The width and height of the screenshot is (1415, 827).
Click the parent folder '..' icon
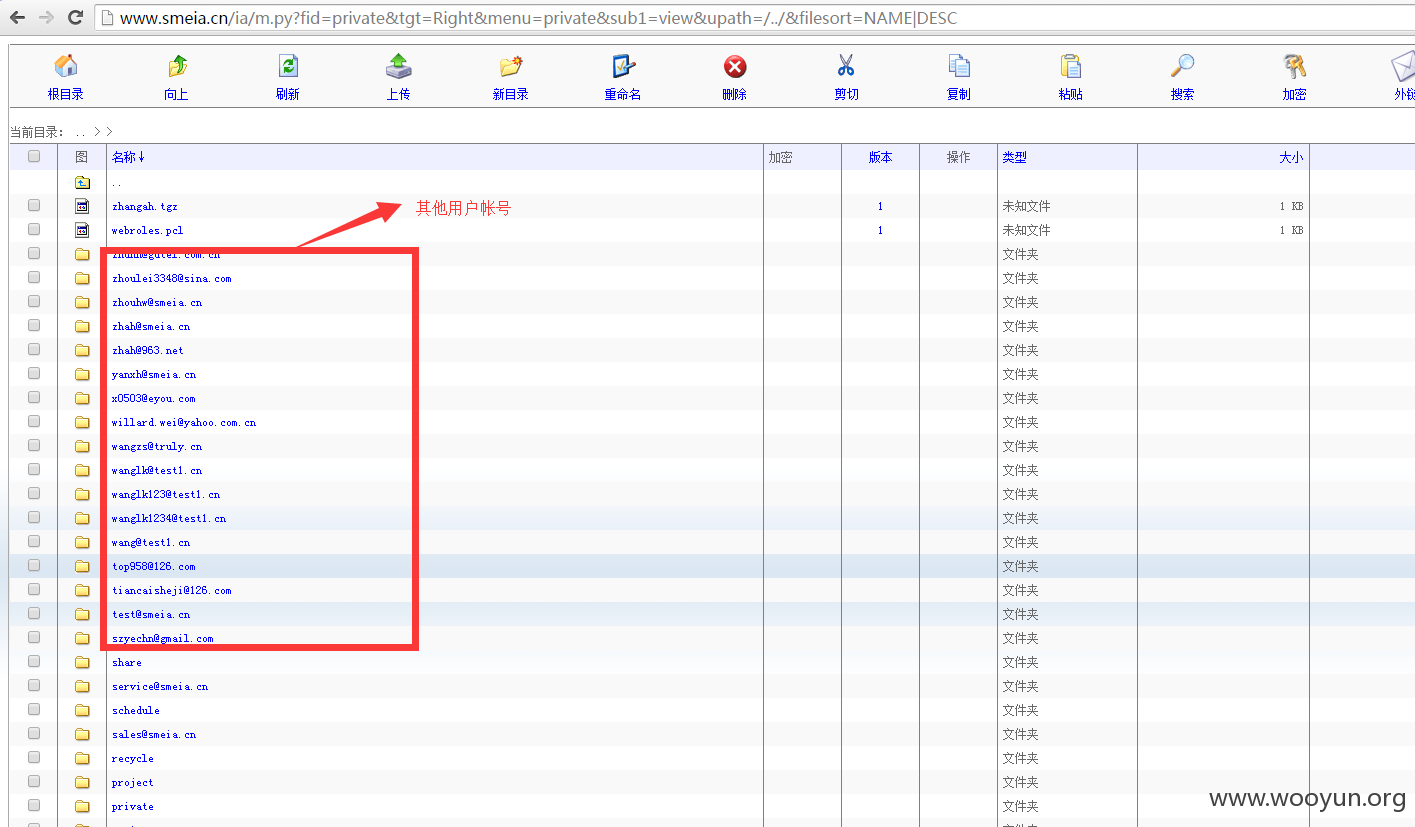[82, 182]
